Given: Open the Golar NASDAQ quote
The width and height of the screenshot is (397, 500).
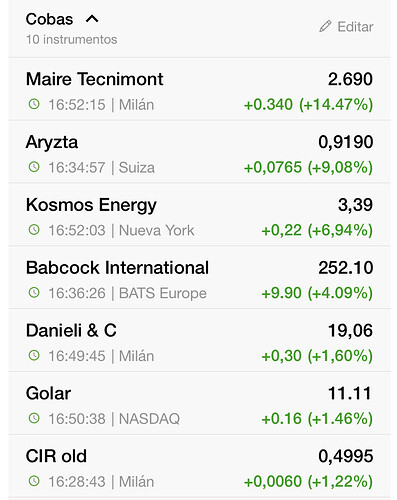Looking at the screenshot, I should 199,403.
